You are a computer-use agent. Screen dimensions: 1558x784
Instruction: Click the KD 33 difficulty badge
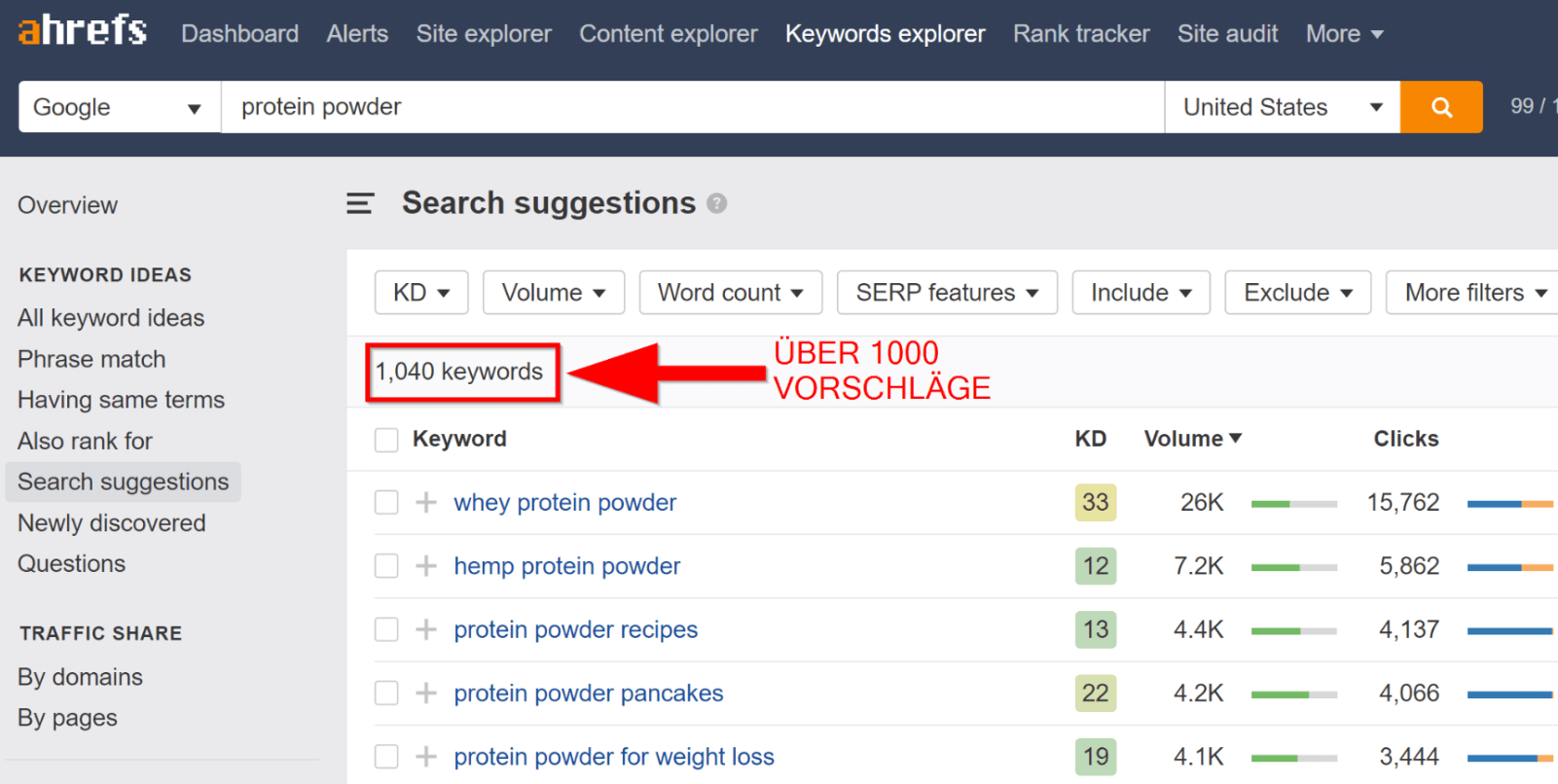click(x=1095, y=502)
